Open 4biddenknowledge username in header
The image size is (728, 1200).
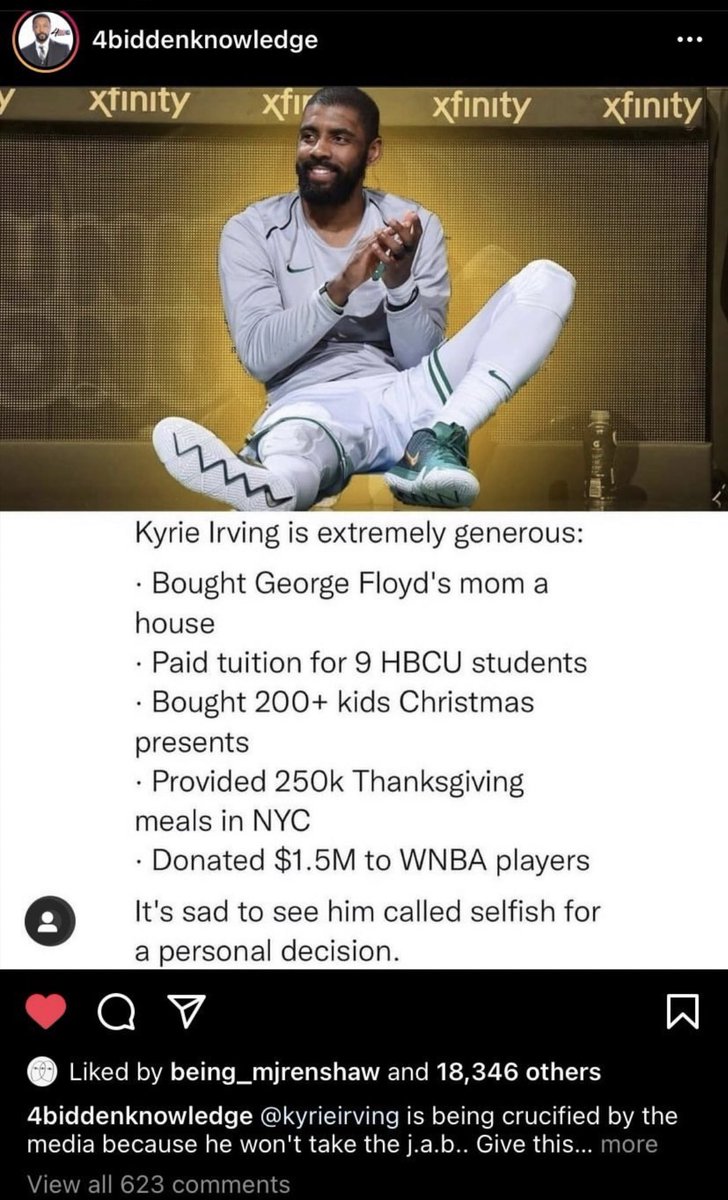204,40
